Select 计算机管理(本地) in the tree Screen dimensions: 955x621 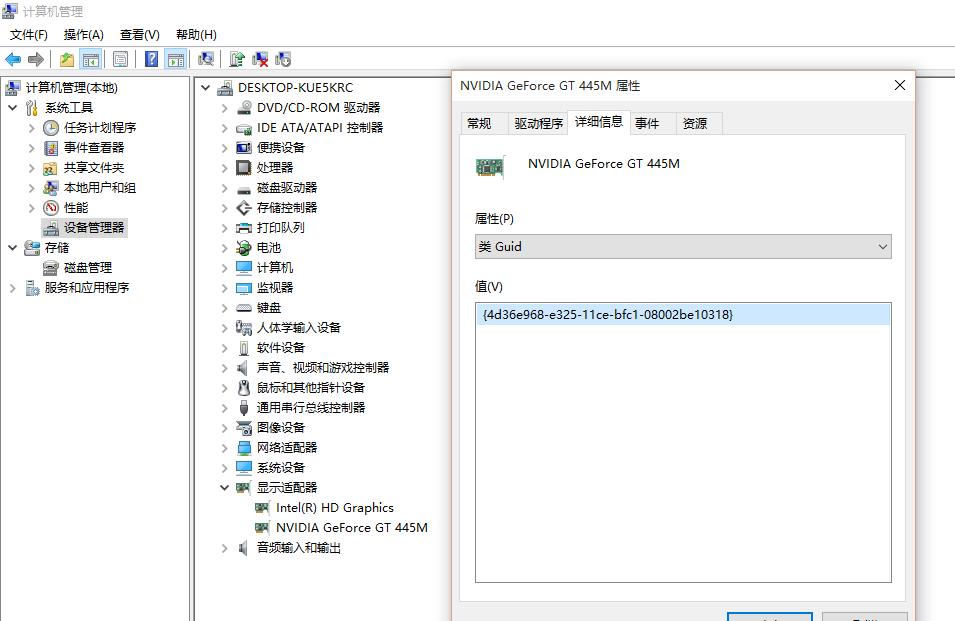coord(71,88)
